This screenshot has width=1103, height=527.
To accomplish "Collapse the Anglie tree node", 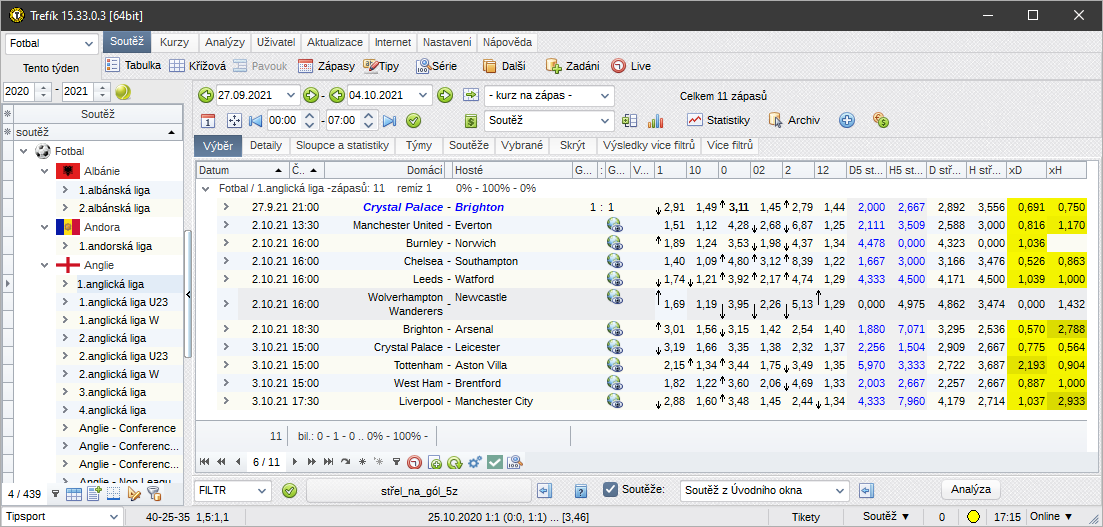I will coord(44,265).
